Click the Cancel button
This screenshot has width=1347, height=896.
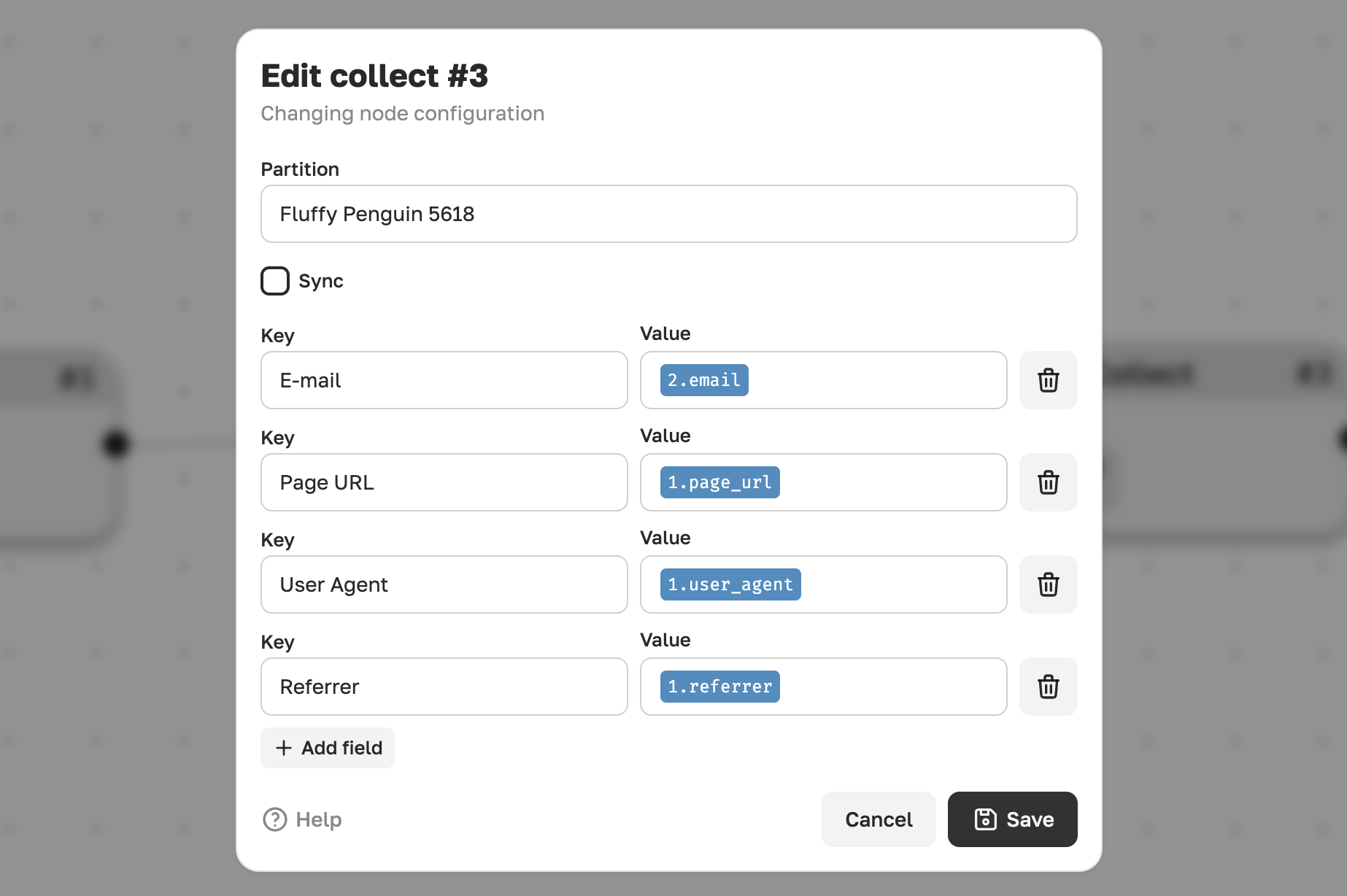pyautogui.click(x=879, y=819)
